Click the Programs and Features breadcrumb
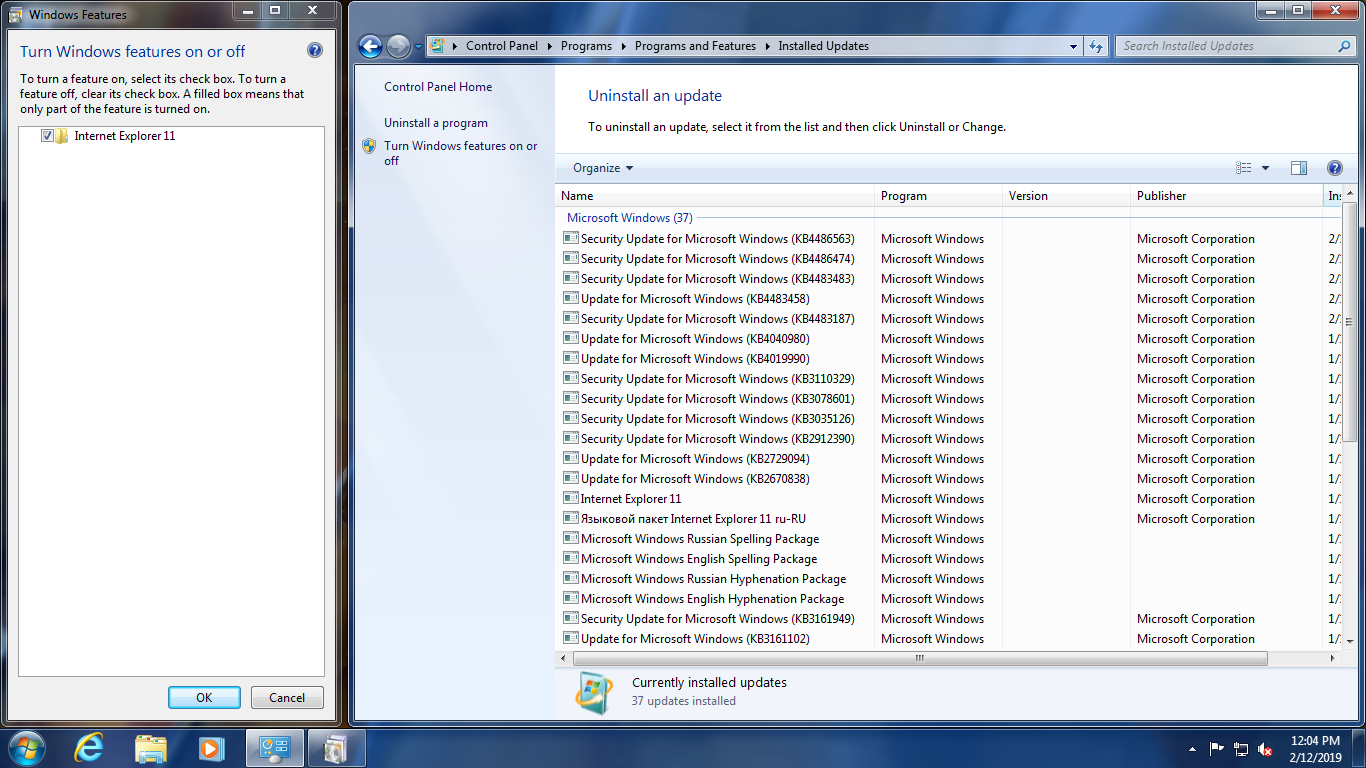1366x768 pixels. 695,46
